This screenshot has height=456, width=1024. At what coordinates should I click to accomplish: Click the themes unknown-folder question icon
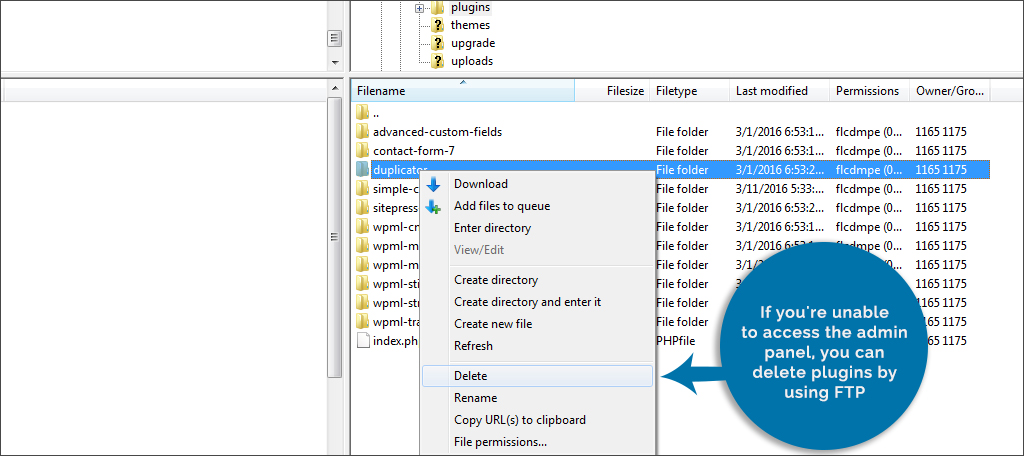[438, 25]
